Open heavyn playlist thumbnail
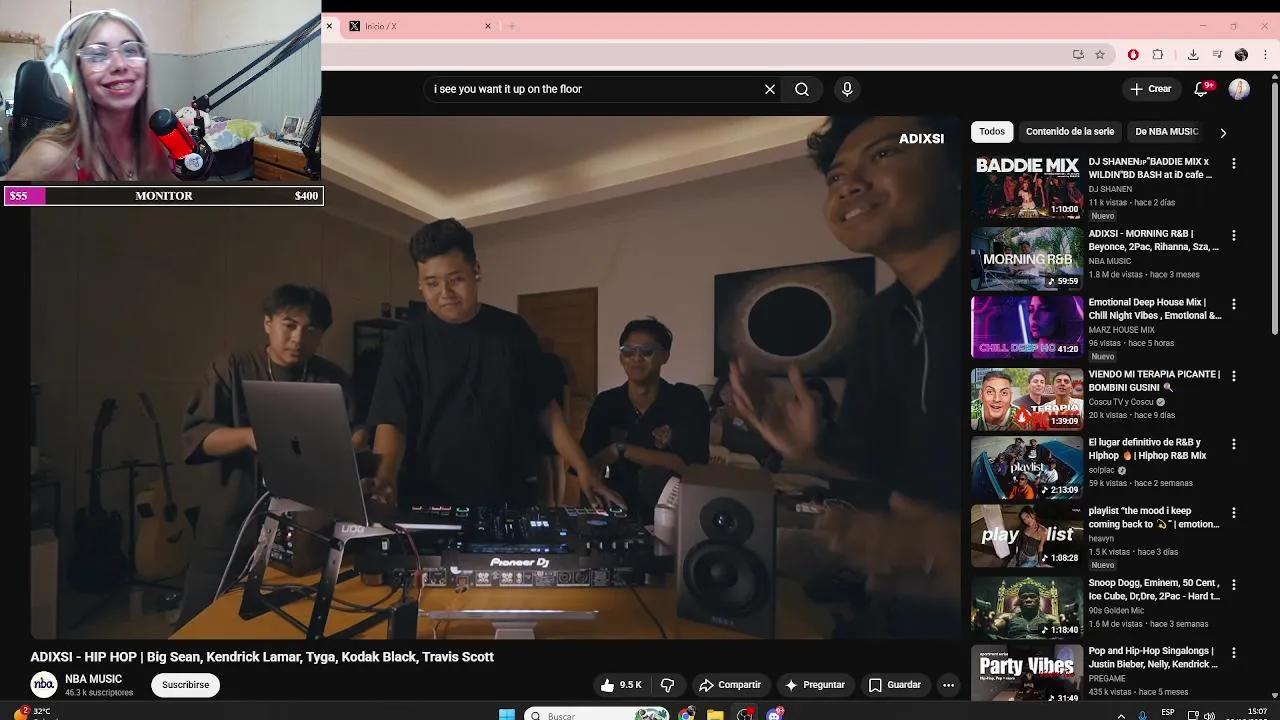The width and height of the screenshot is (1280, 720). (x=1027, y=536)
